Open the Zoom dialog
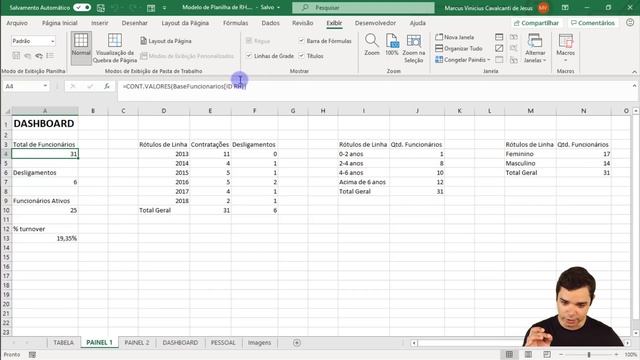640x360 pixels. coord(372,45)
